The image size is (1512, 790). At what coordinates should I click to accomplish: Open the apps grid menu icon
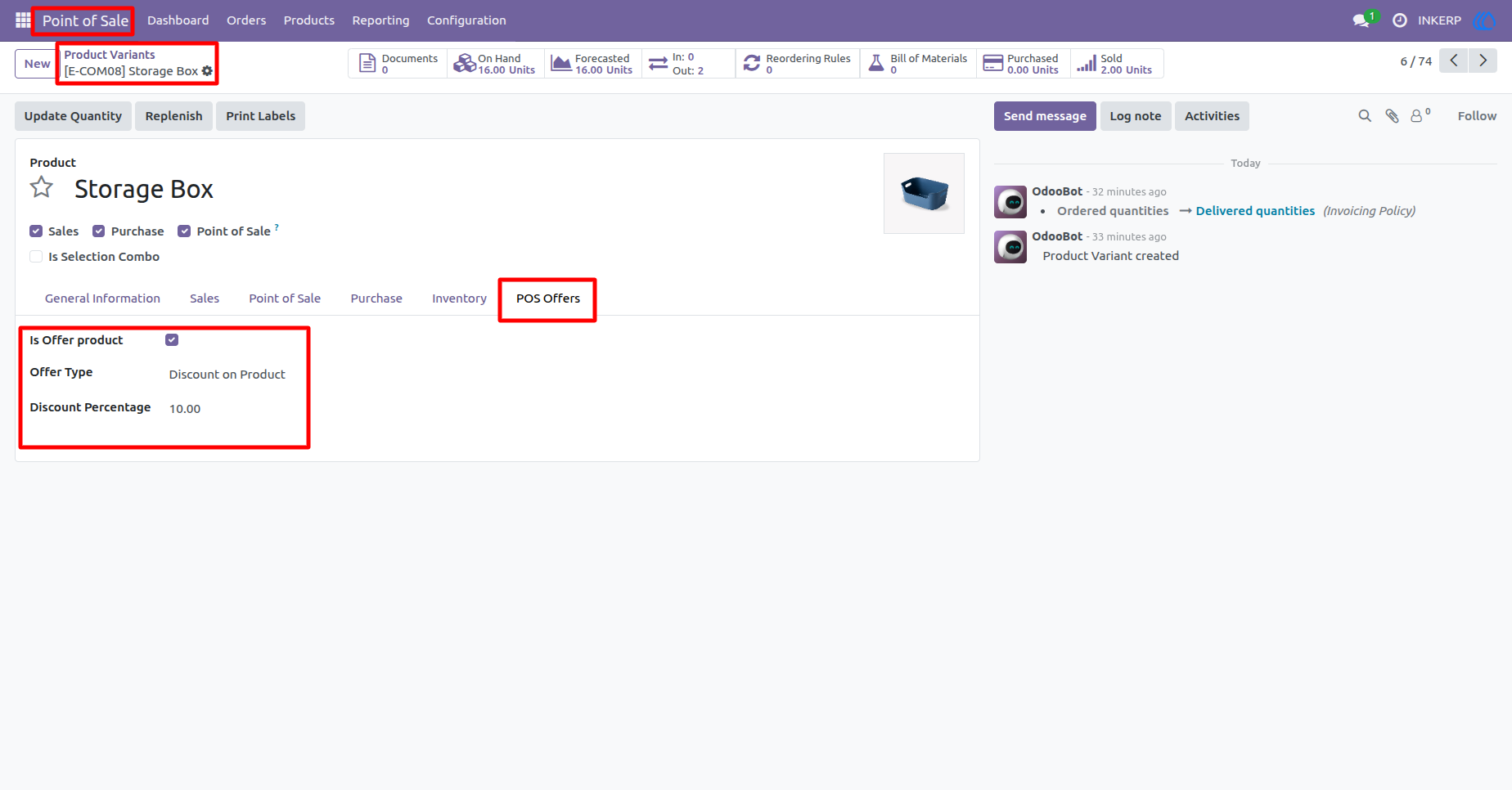coord(23,20)
